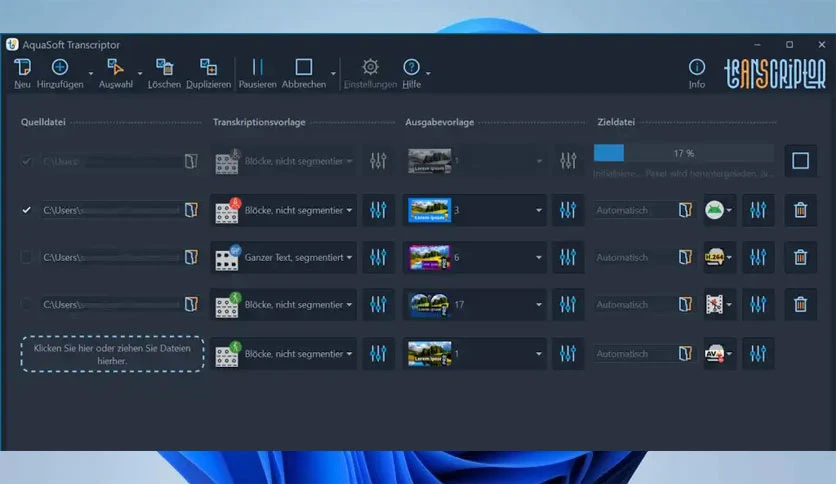Check the checkbox of the Ganzer Text row
The width and height of the screenshot is (836, 484).
click(x=26, y=257)
